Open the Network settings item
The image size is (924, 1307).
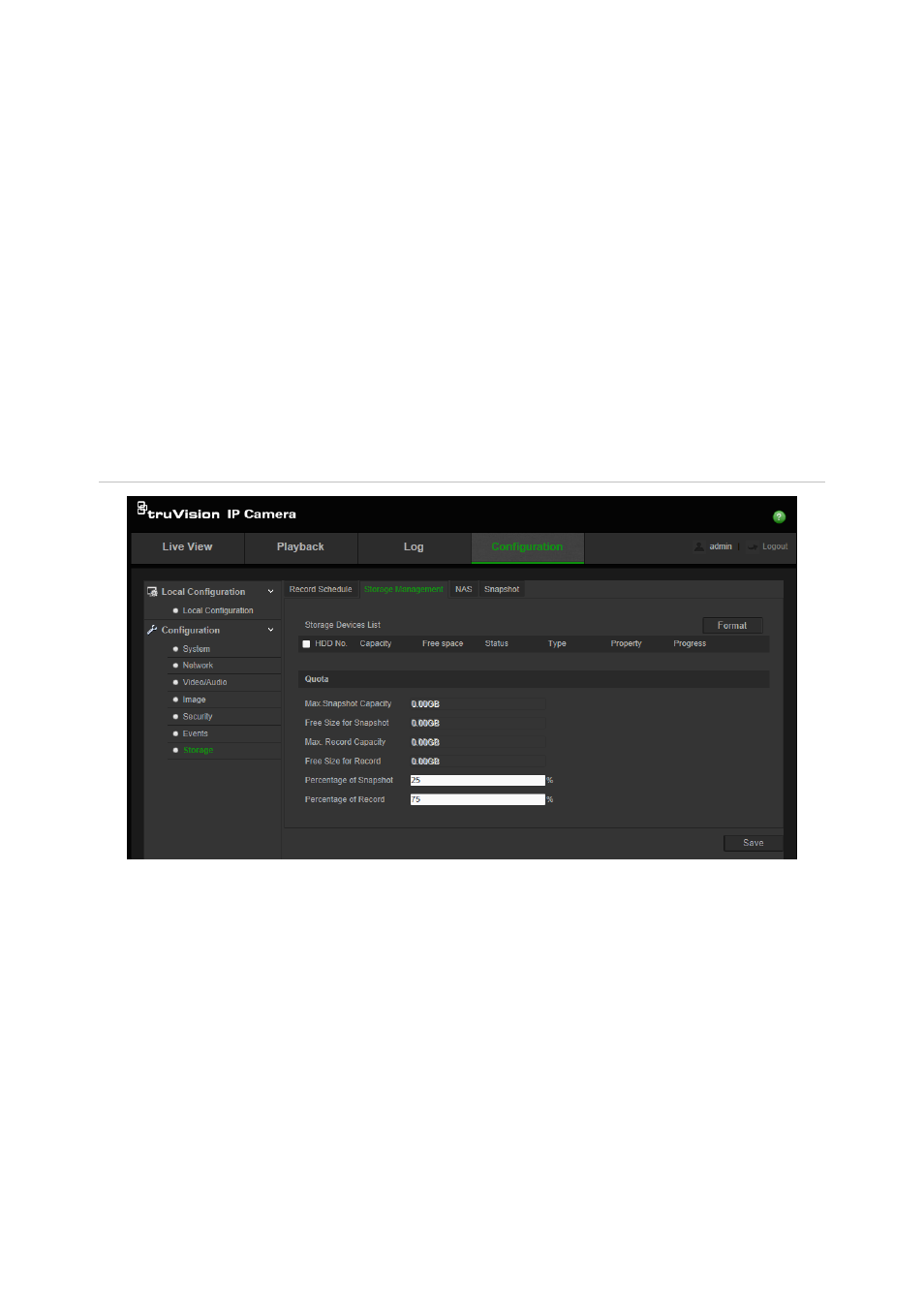tap(198, 666)
